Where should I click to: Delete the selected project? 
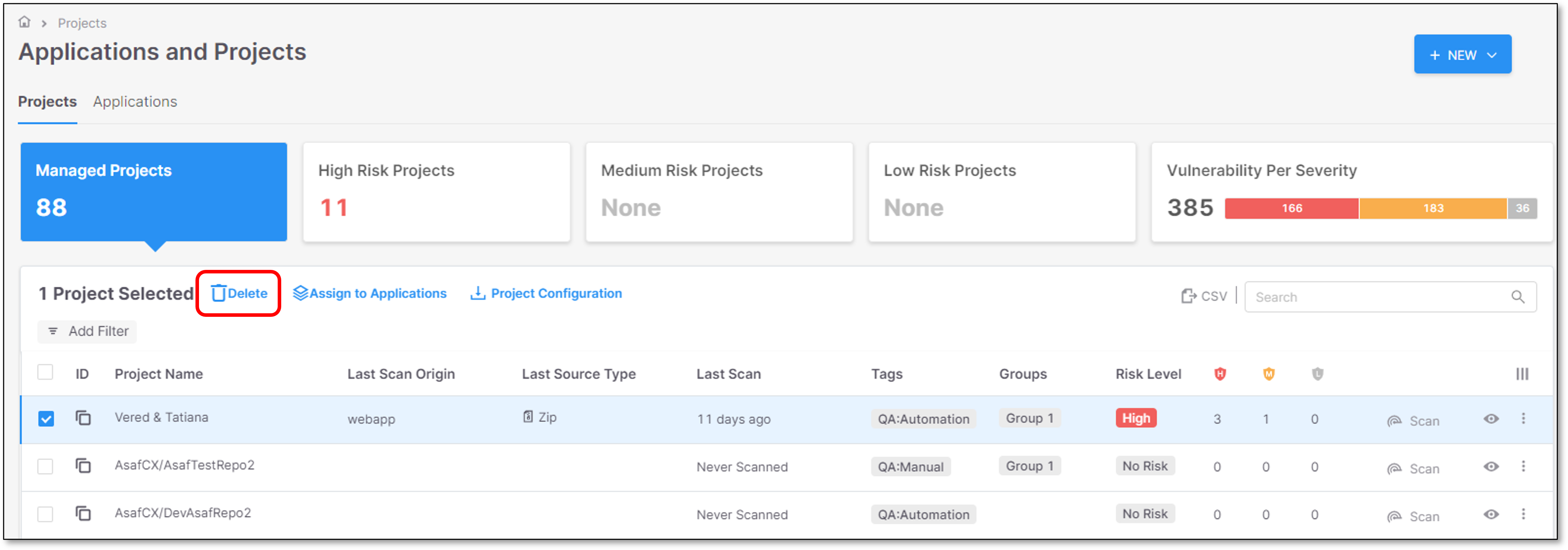[x=239, y=293]
